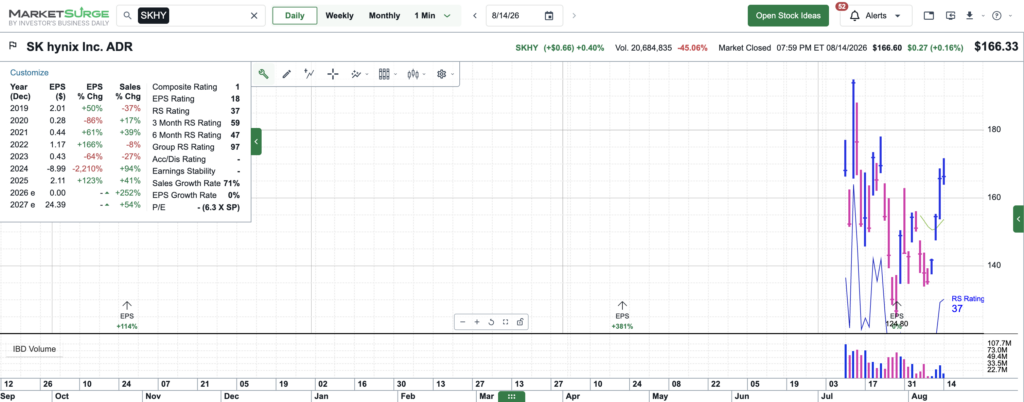This screenshot has width=1024, height=402.
Task: Expand the download options arrow
Action: 982,16
